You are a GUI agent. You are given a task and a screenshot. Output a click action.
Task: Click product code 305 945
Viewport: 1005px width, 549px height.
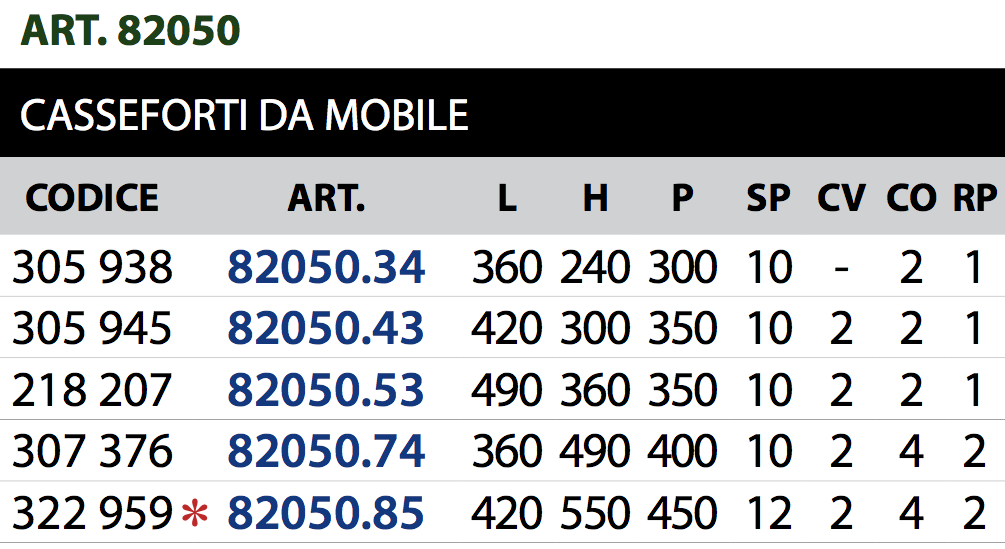[92, 329]
